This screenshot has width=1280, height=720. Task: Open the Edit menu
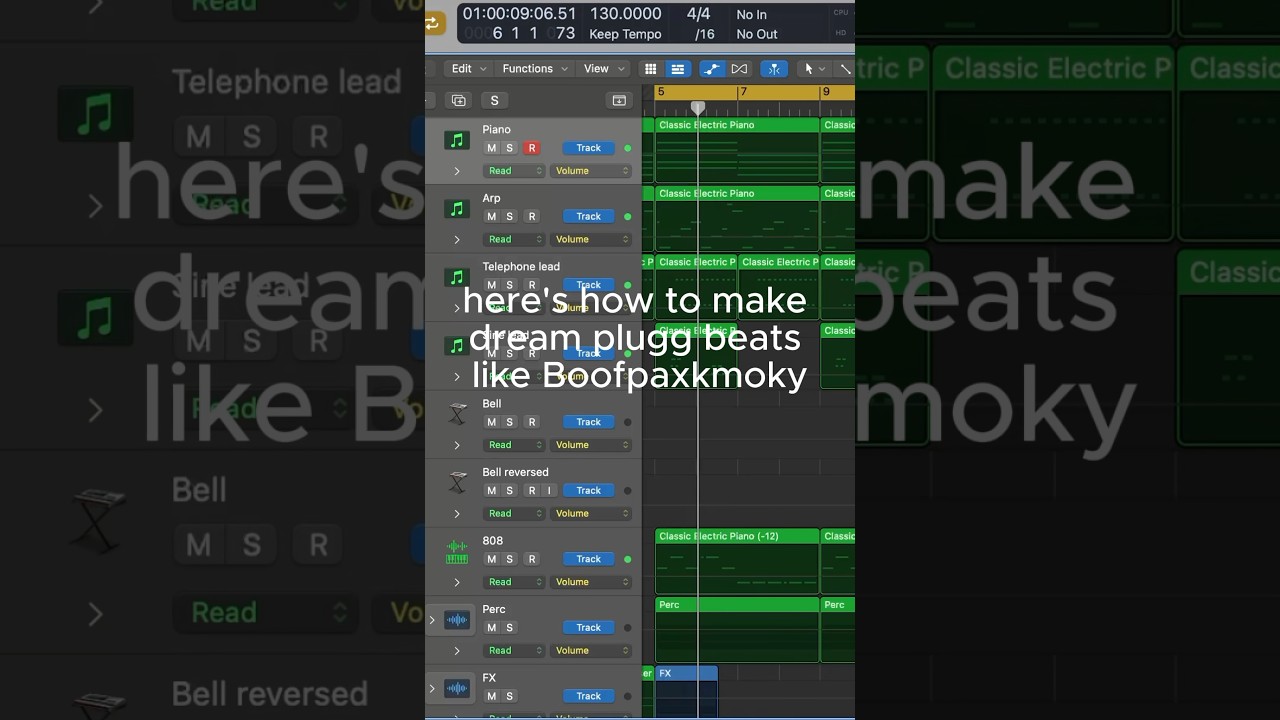(x=469, y=69)
